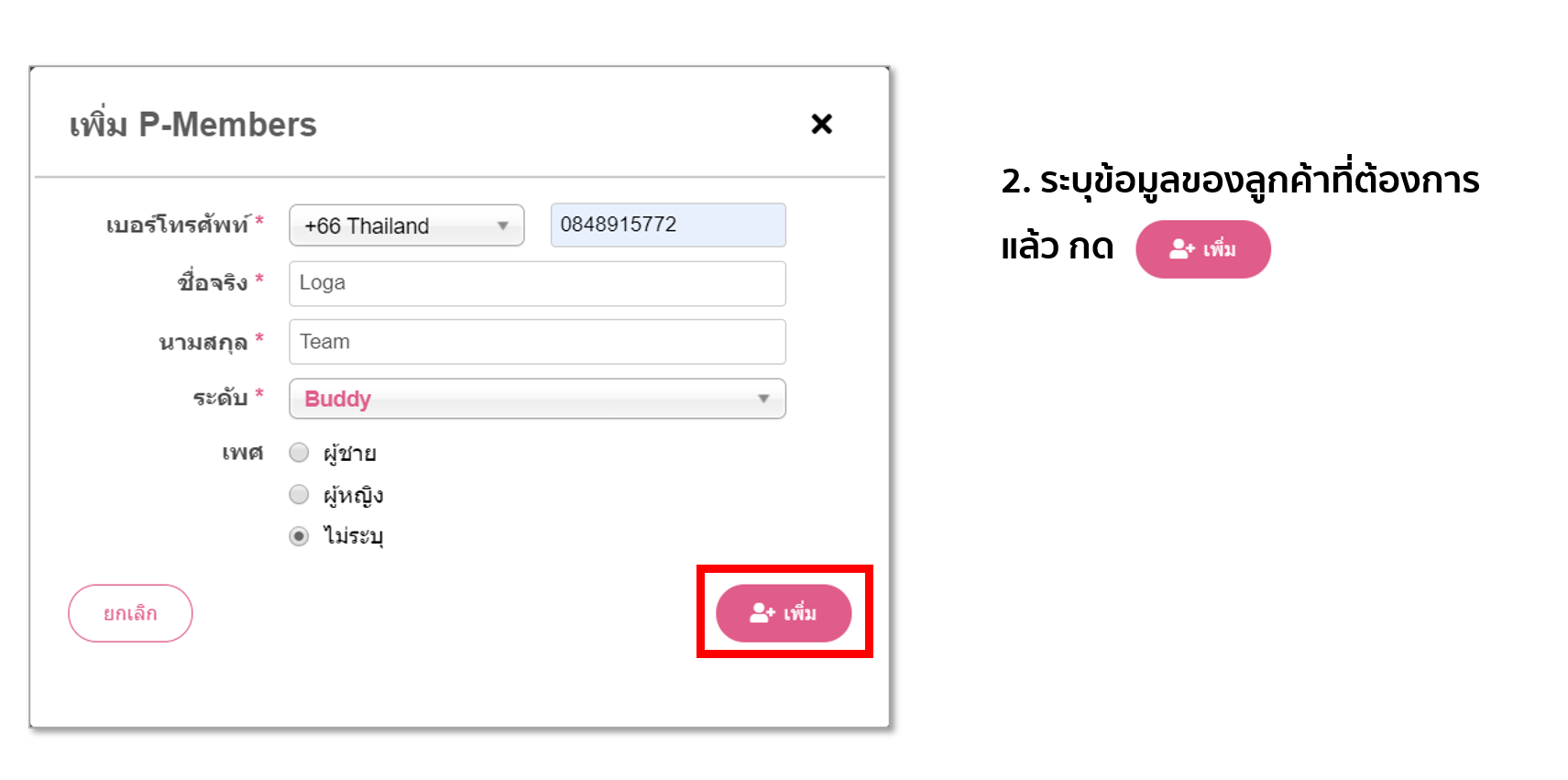Close the เพิ่ม P-Members dialog with X
This screenshot has width=1568, height=780.
coord(821,124)
